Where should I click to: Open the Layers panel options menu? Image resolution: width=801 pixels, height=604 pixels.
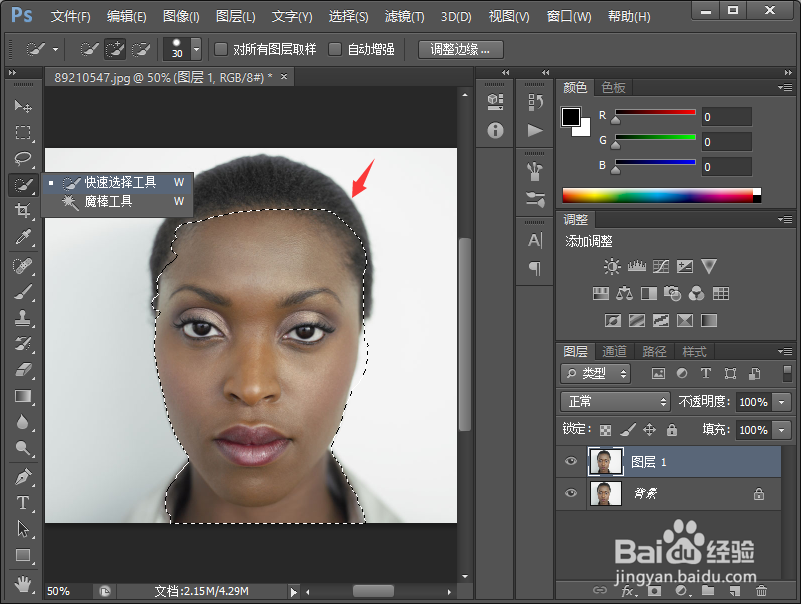pyautogui.click(x=785, y=351)
